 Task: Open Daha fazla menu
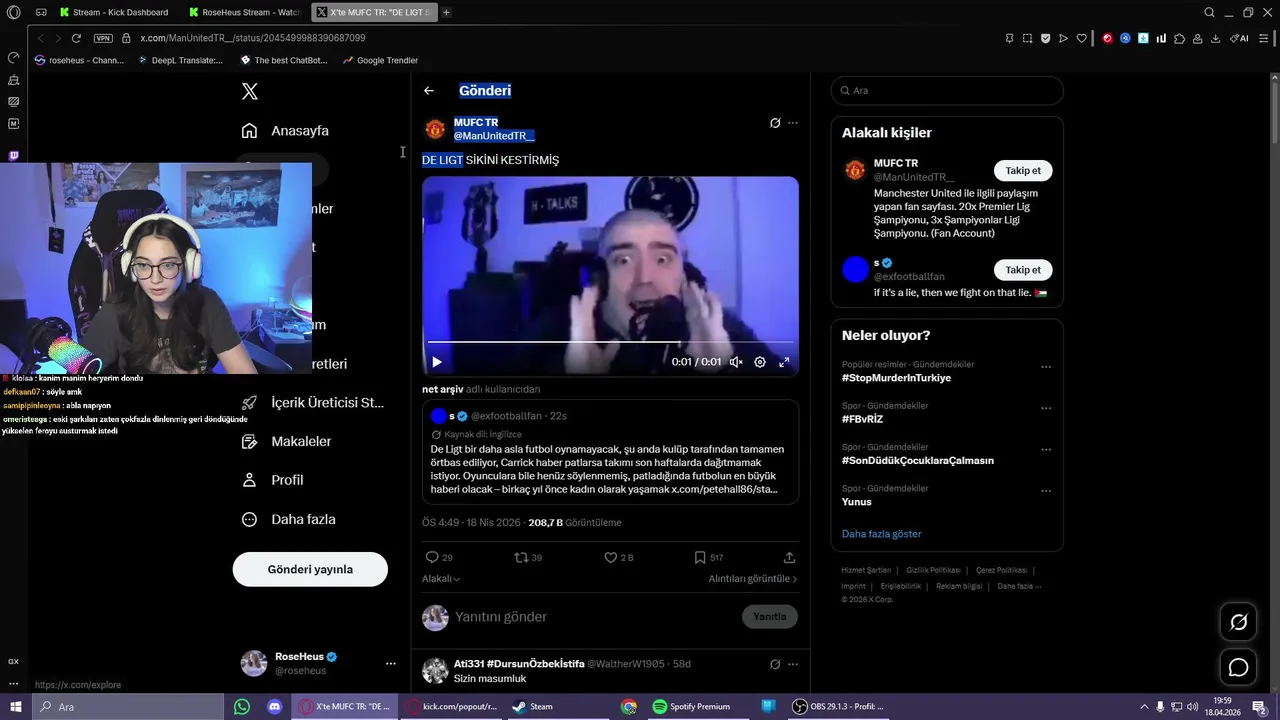(x=288, y=519)
